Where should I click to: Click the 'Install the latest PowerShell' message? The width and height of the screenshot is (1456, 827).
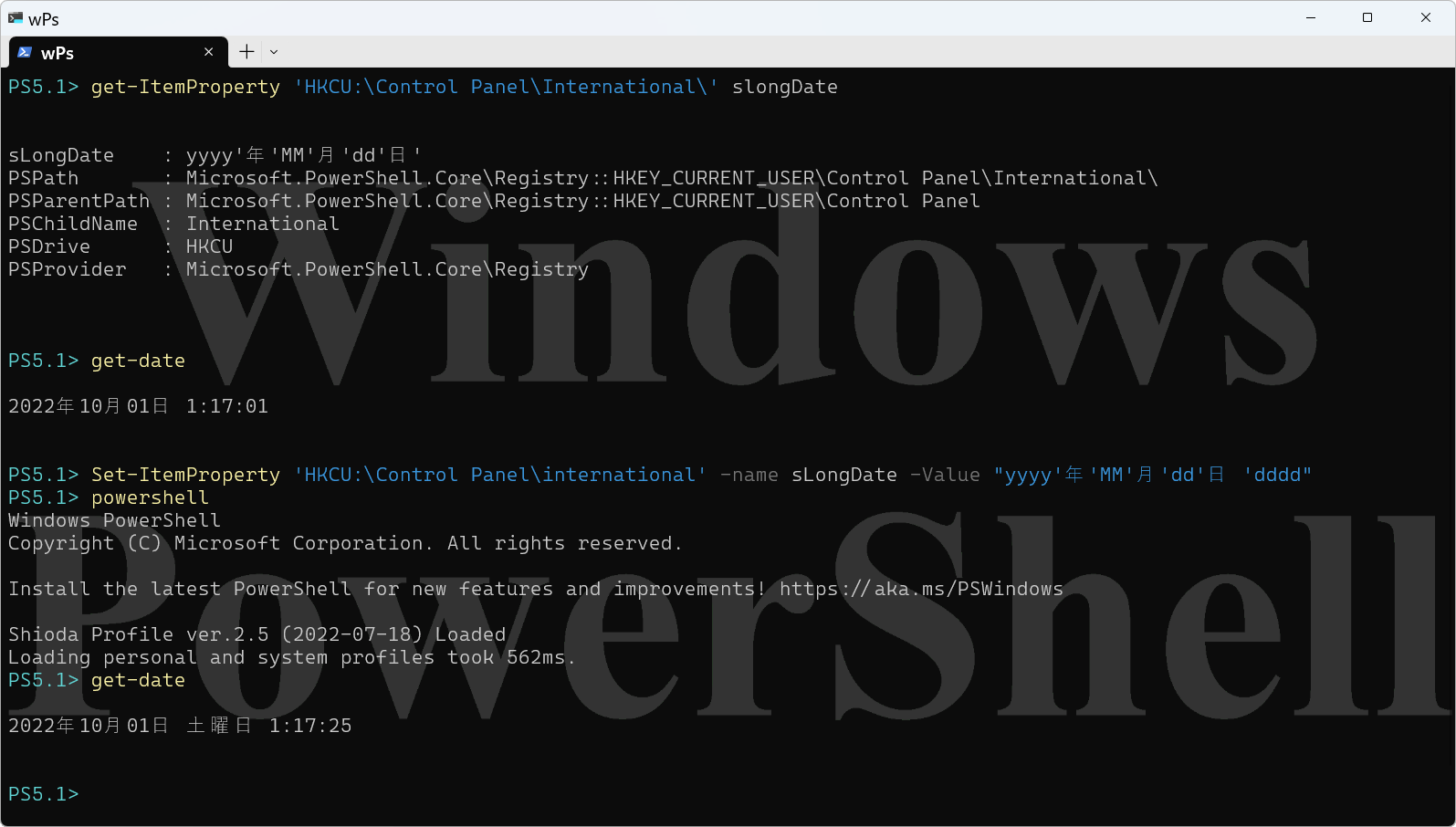coord(387,589)
